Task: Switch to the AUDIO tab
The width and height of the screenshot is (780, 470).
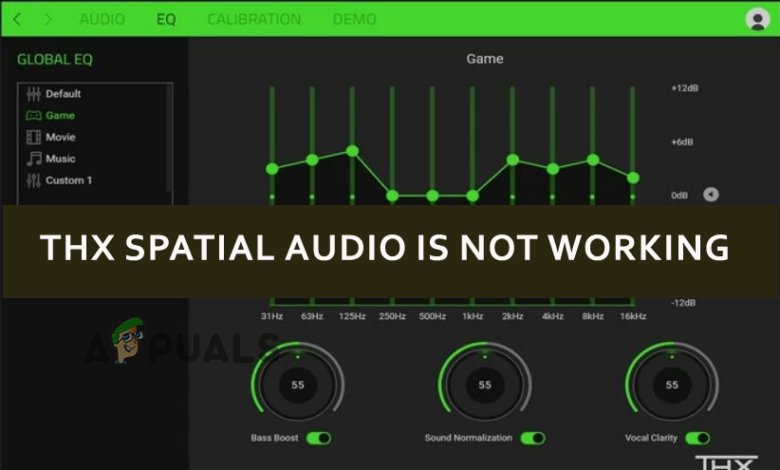Action: (102, 19)
